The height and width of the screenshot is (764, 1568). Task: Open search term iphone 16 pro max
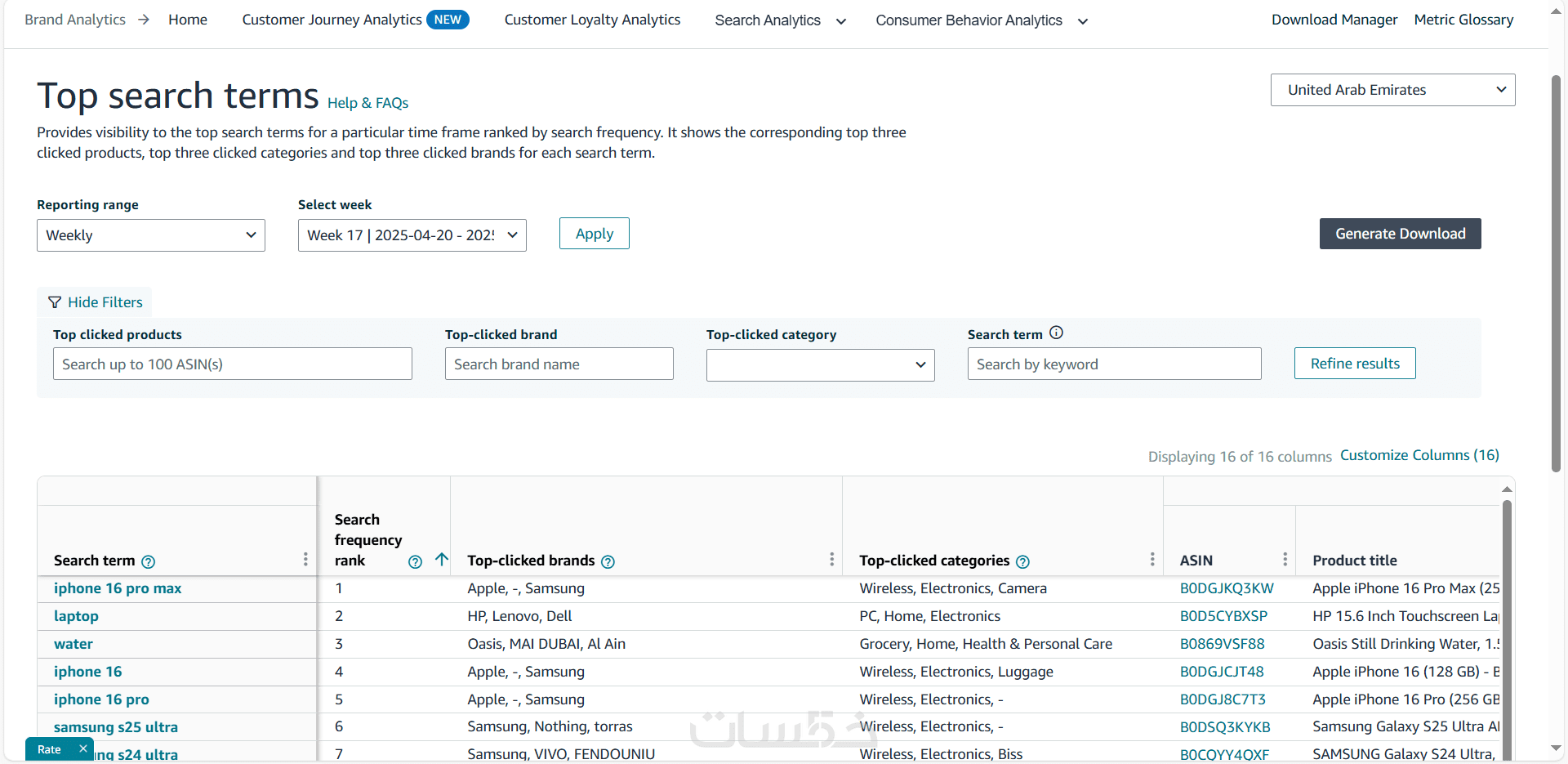coord(118,588)
